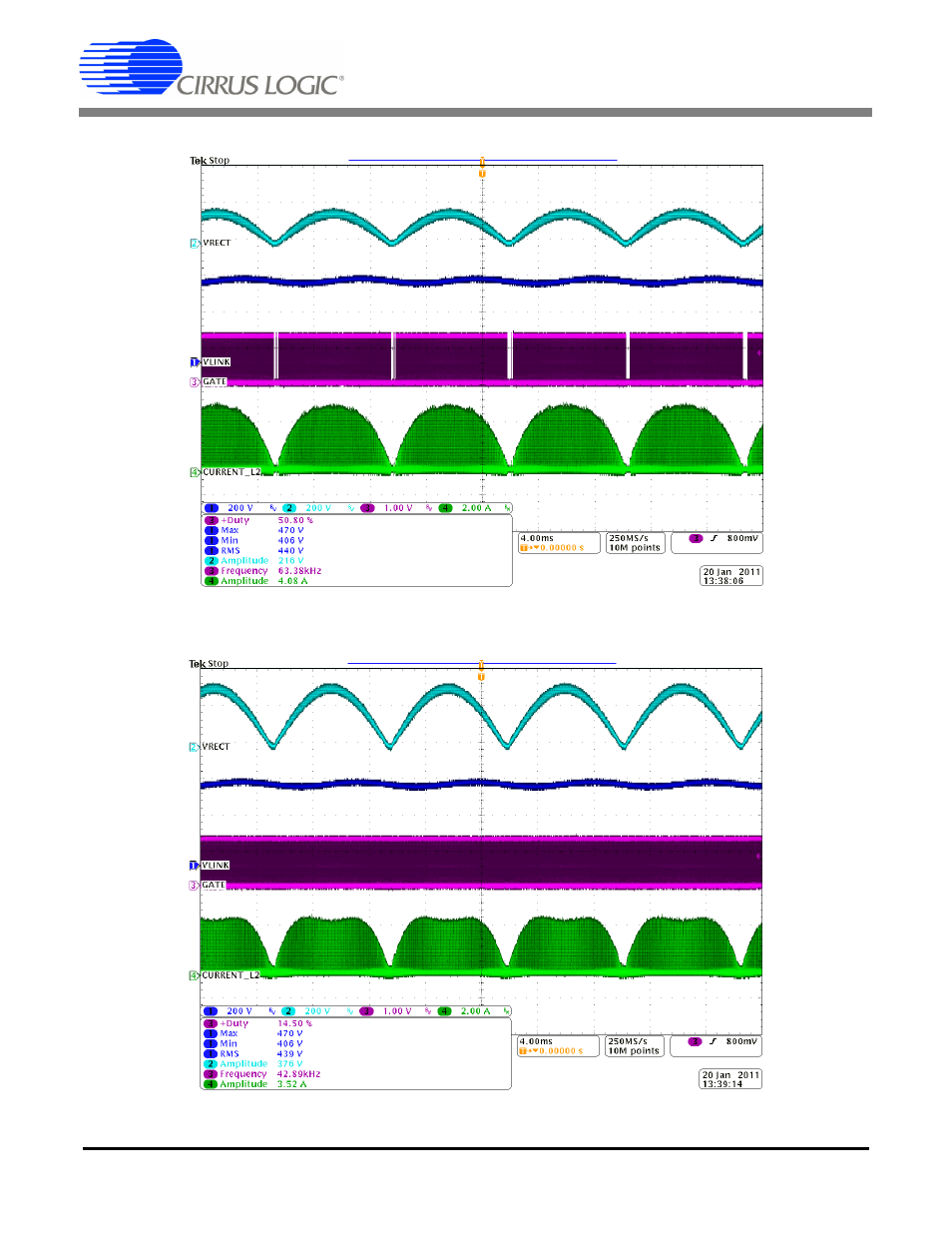Click the "Frequency 63.38kHz" measurement

263,571
